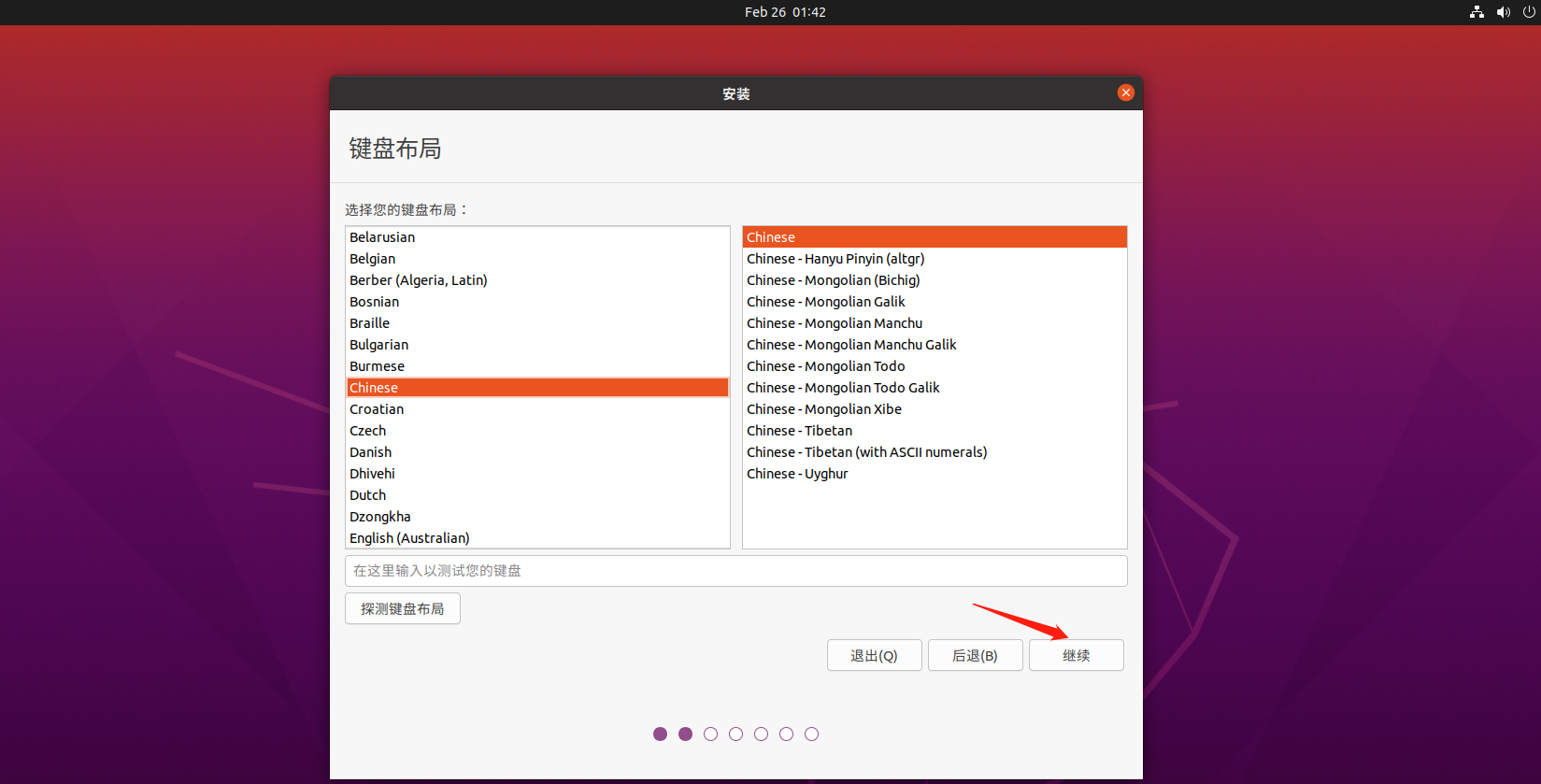Open the power menu icon in top bar

[x=1529, y=12]
